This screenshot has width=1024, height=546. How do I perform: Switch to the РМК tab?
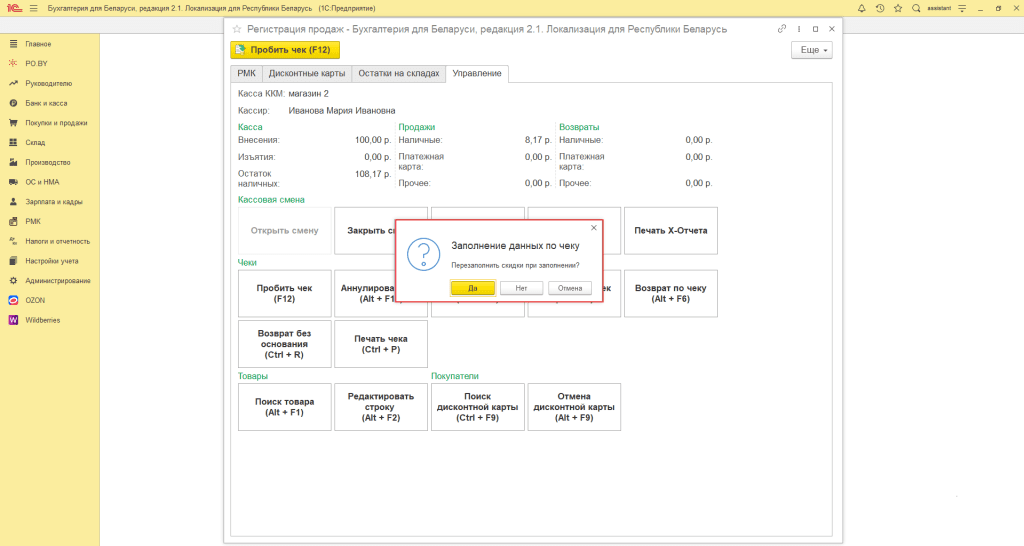[246, 74]
